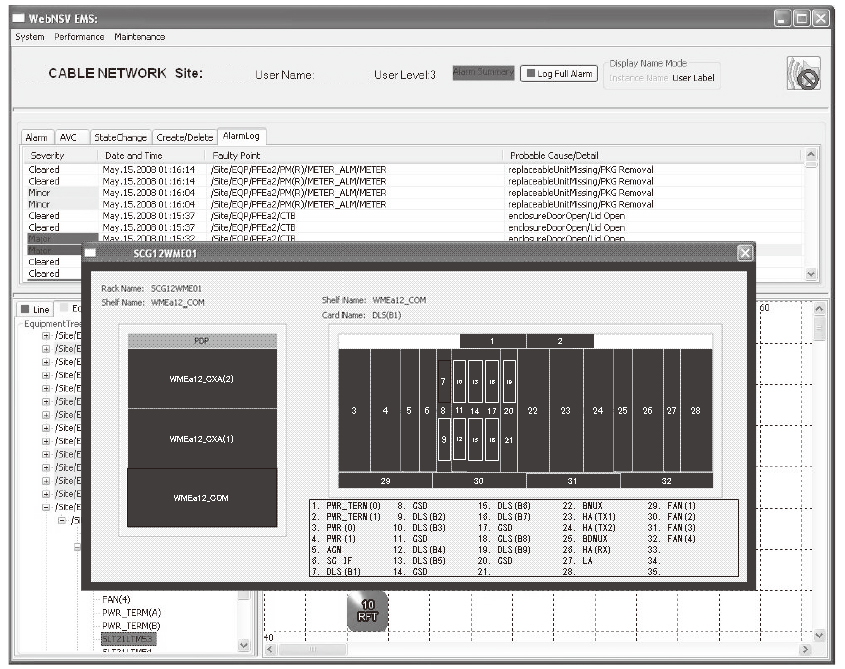This screenshot has width=845, height=669.
Task: Open the System menu
Action: point(30,37)
